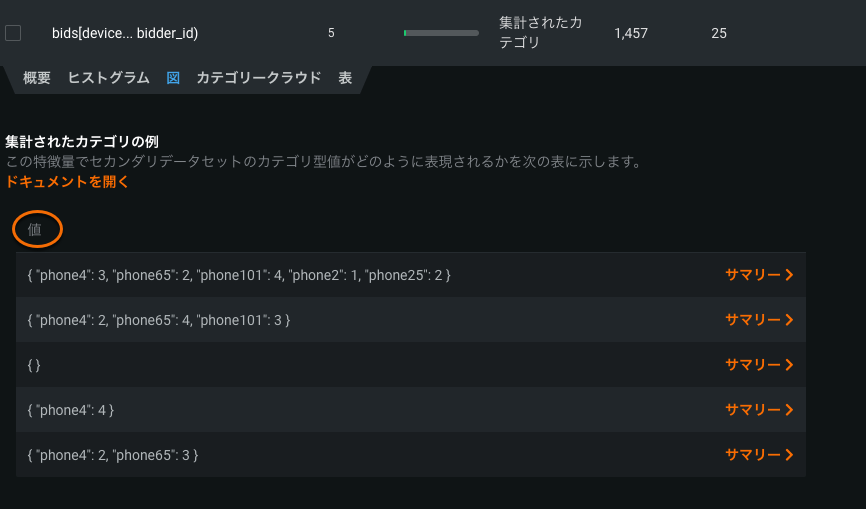Click chevron arrow in third サマリー row

click(x=790, y=365)
